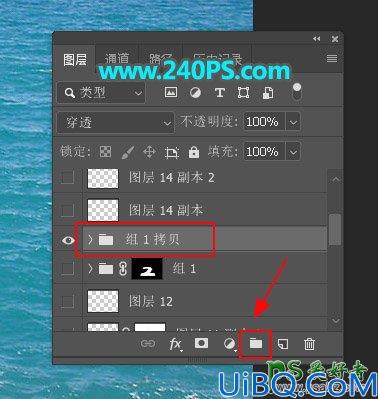Filter for shape layers icon

pyautogui.click(x=243, y=93)
